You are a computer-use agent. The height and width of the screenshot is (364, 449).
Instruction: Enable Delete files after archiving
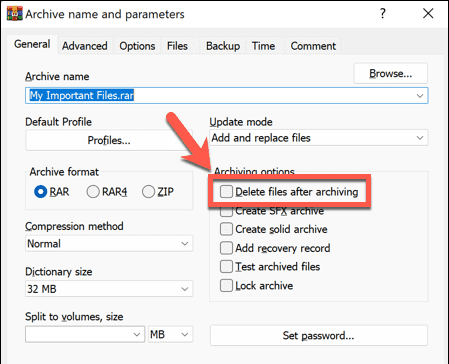pos(226,192)
